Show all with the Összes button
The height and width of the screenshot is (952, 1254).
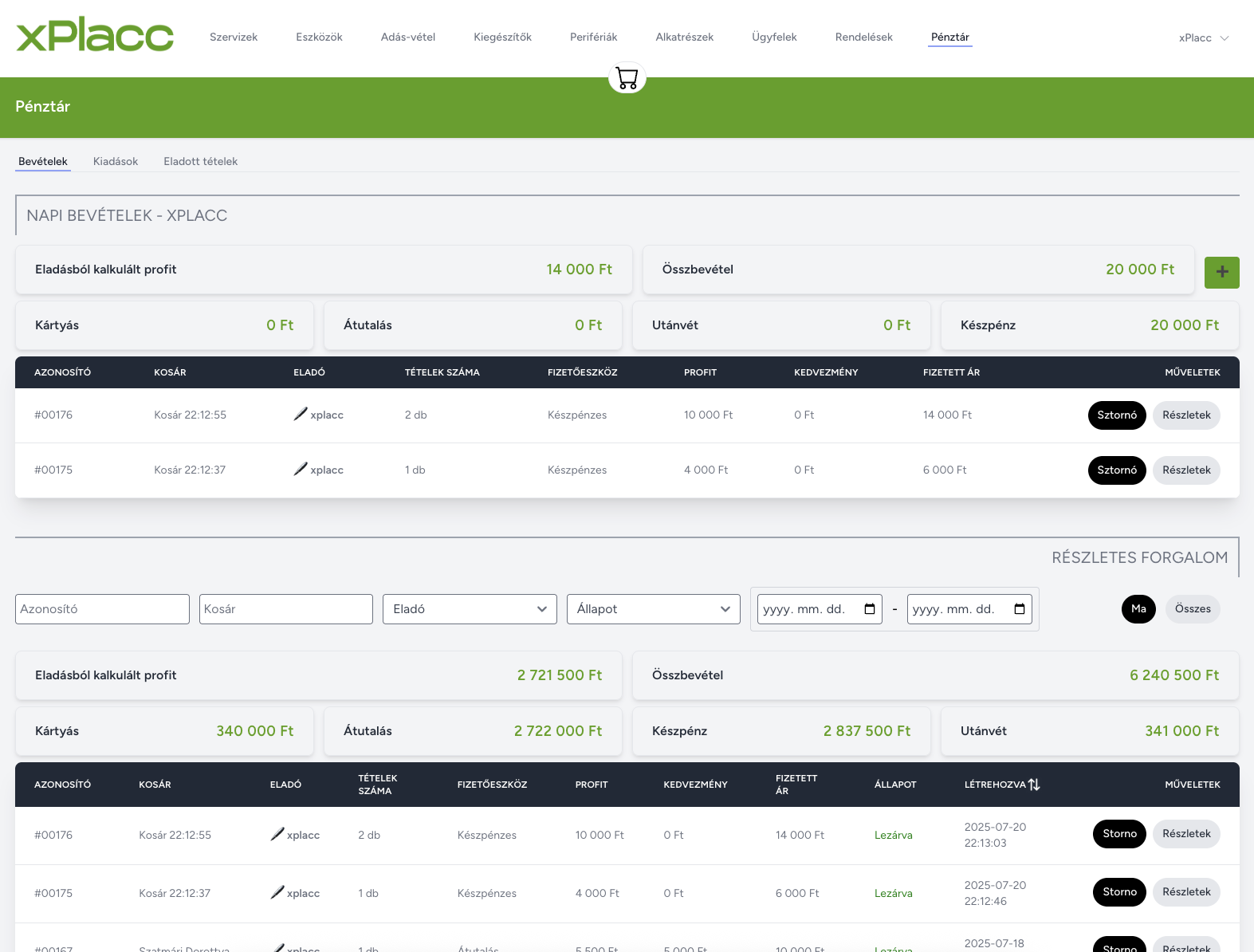point(1193,609)
